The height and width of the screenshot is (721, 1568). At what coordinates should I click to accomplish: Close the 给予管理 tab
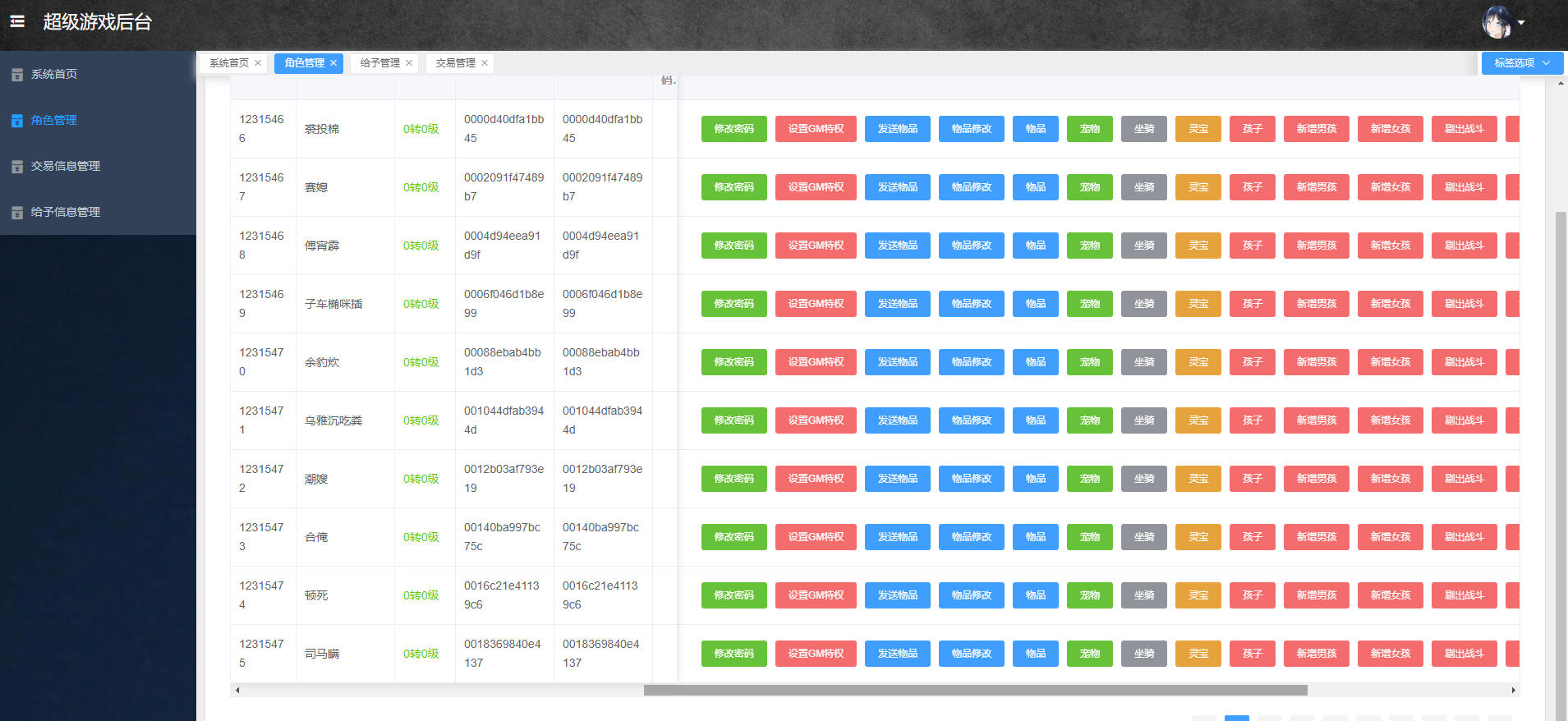pyautogui.click(x=409, y=63)
